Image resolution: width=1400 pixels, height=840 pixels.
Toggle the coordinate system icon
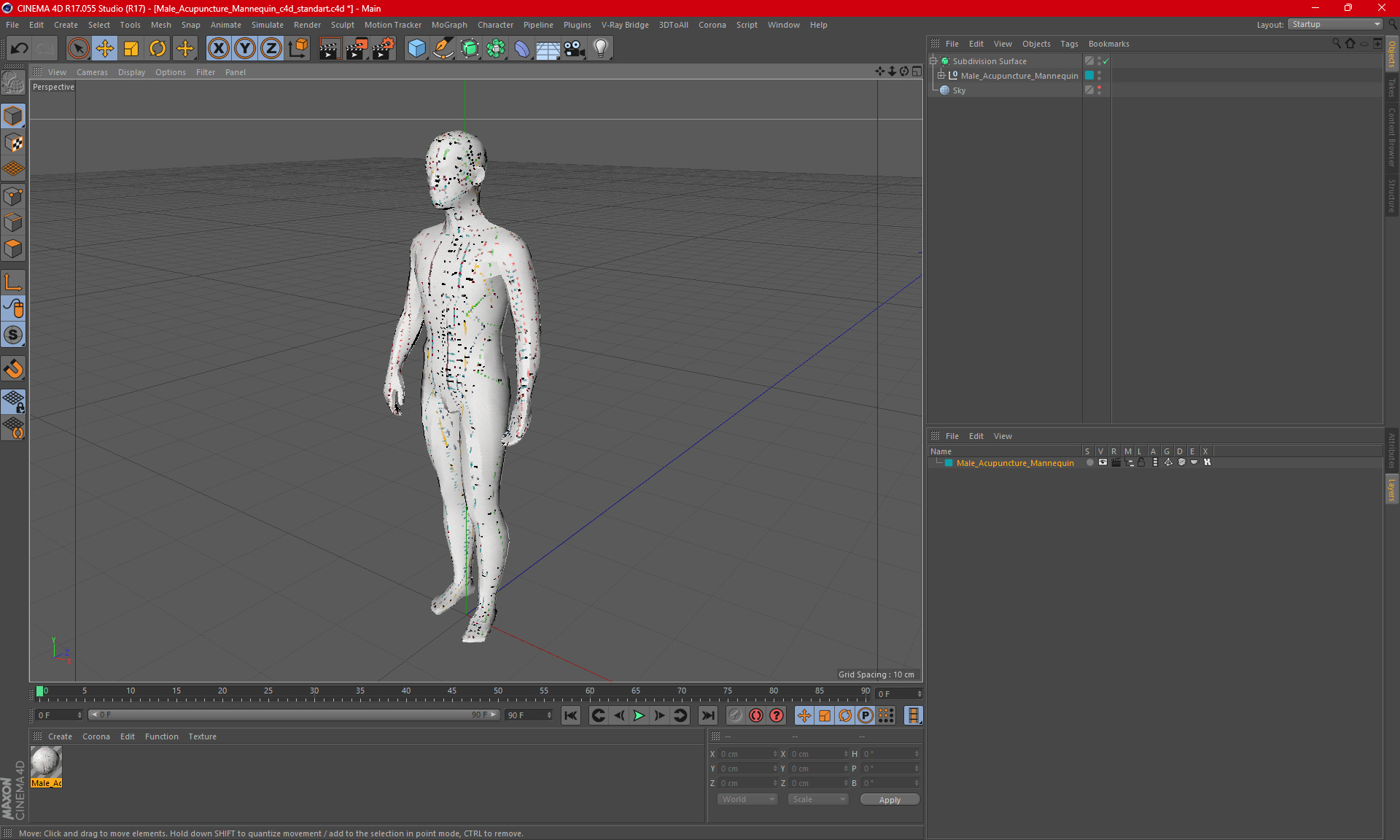pos(297,48)
